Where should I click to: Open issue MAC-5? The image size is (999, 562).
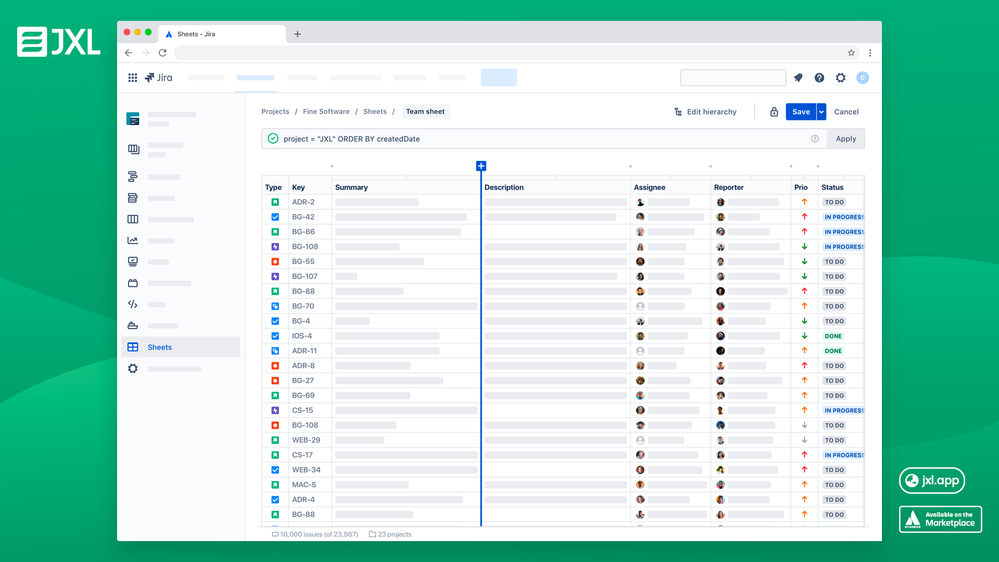(x=305, y=485)
